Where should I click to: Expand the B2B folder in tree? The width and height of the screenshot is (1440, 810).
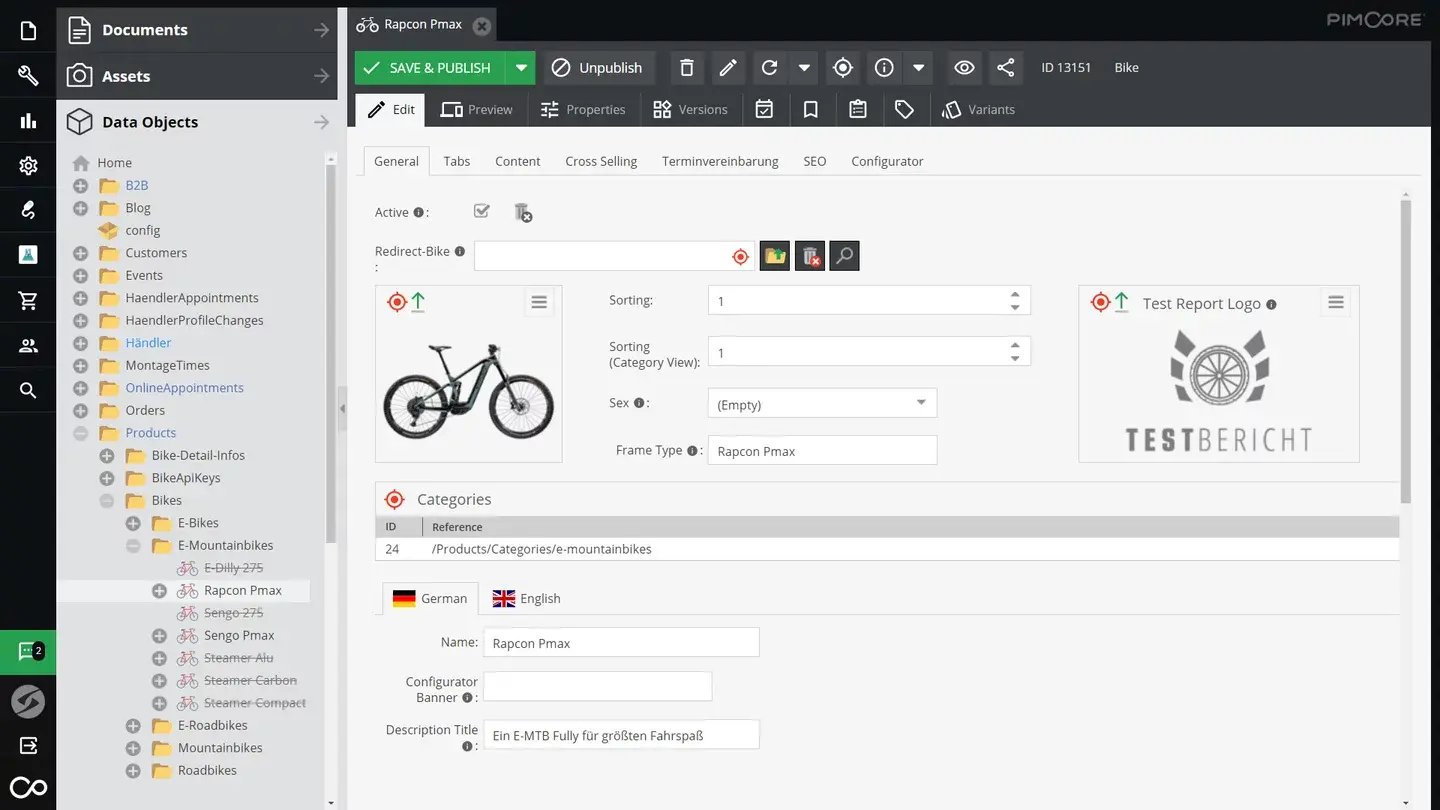point(81,185)
